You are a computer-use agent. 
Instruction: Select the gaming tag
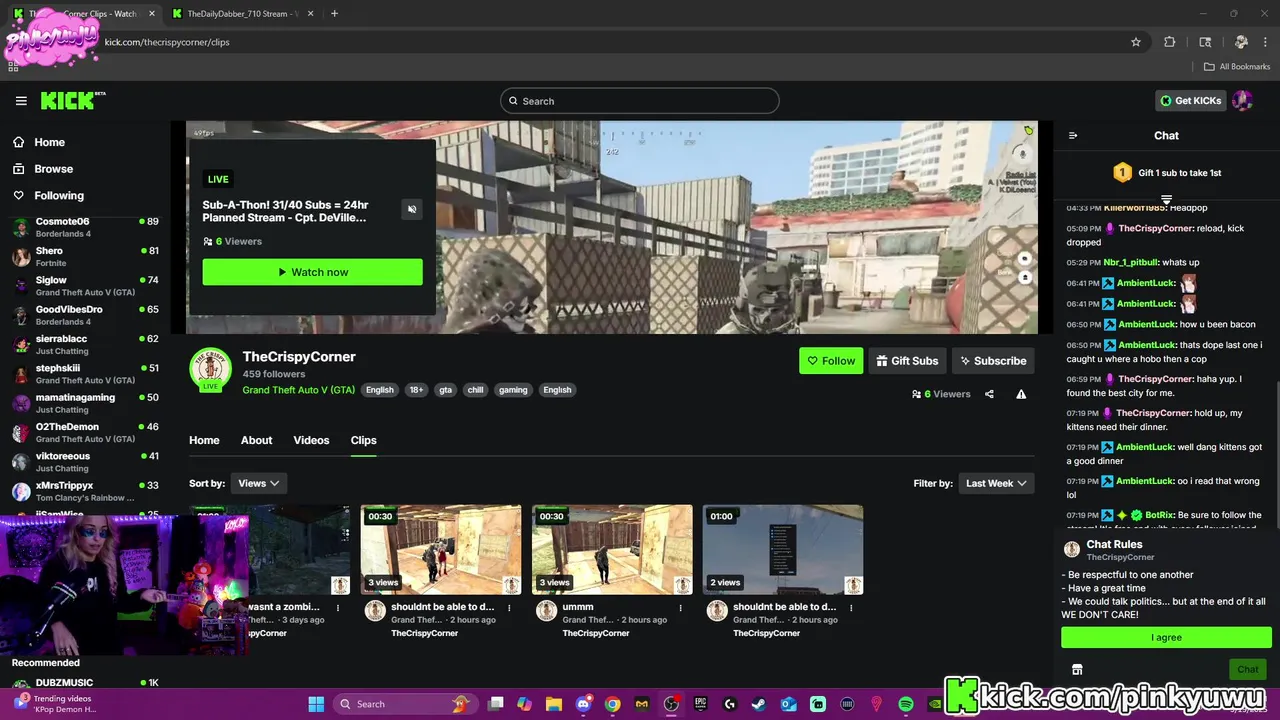pyautogui.click(x=513, y=390)
